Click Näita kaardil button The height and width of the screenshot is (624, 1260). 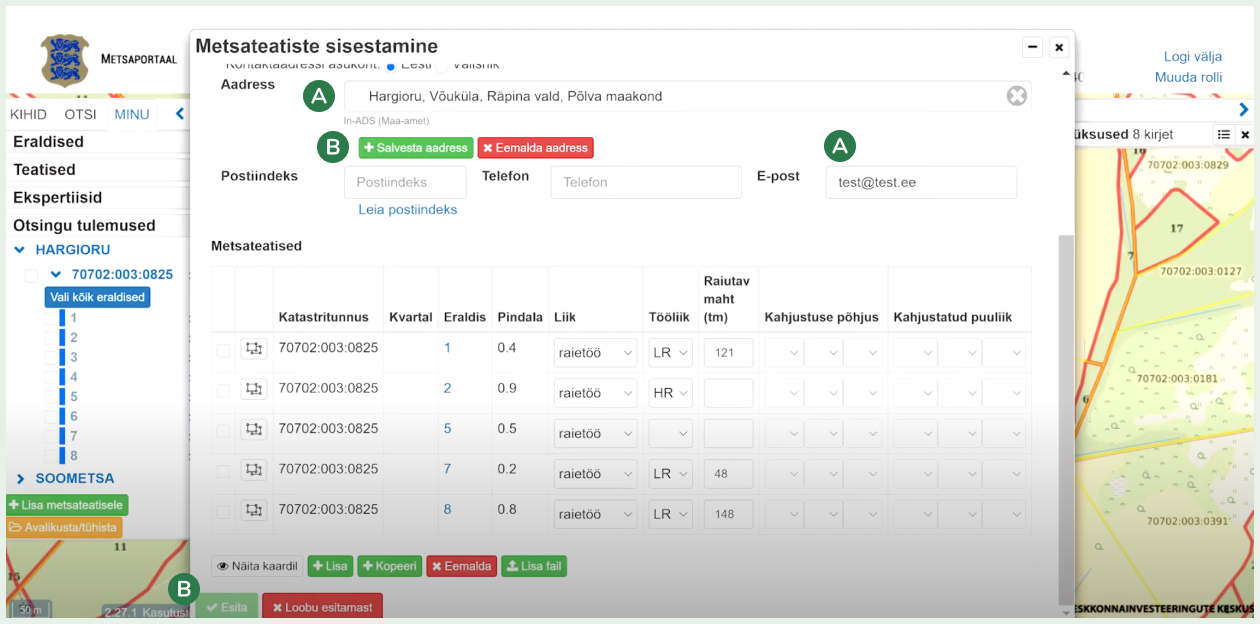257,566
